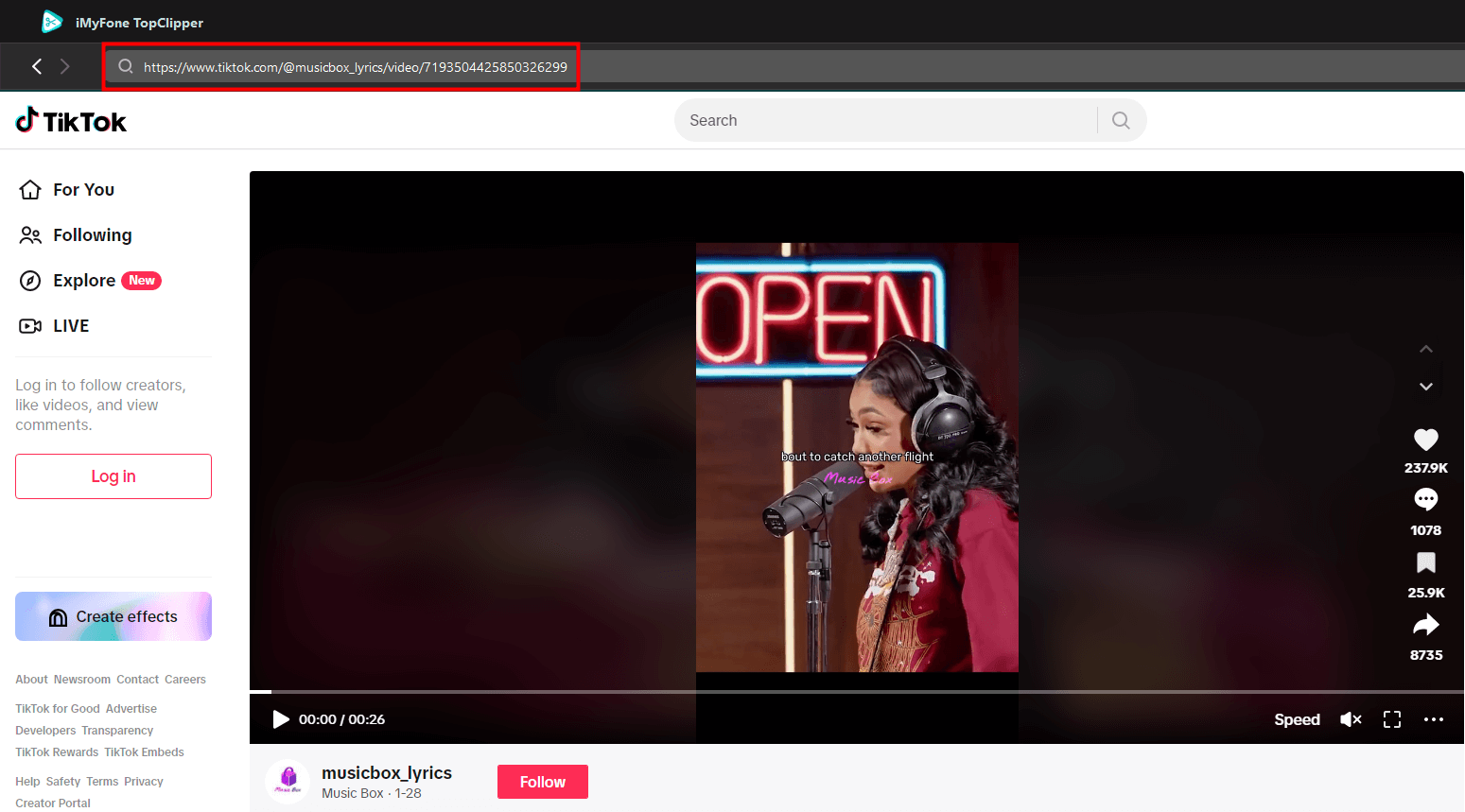Open the Help link
Screen dimensions: 1465x812
(x=27, y=782)
